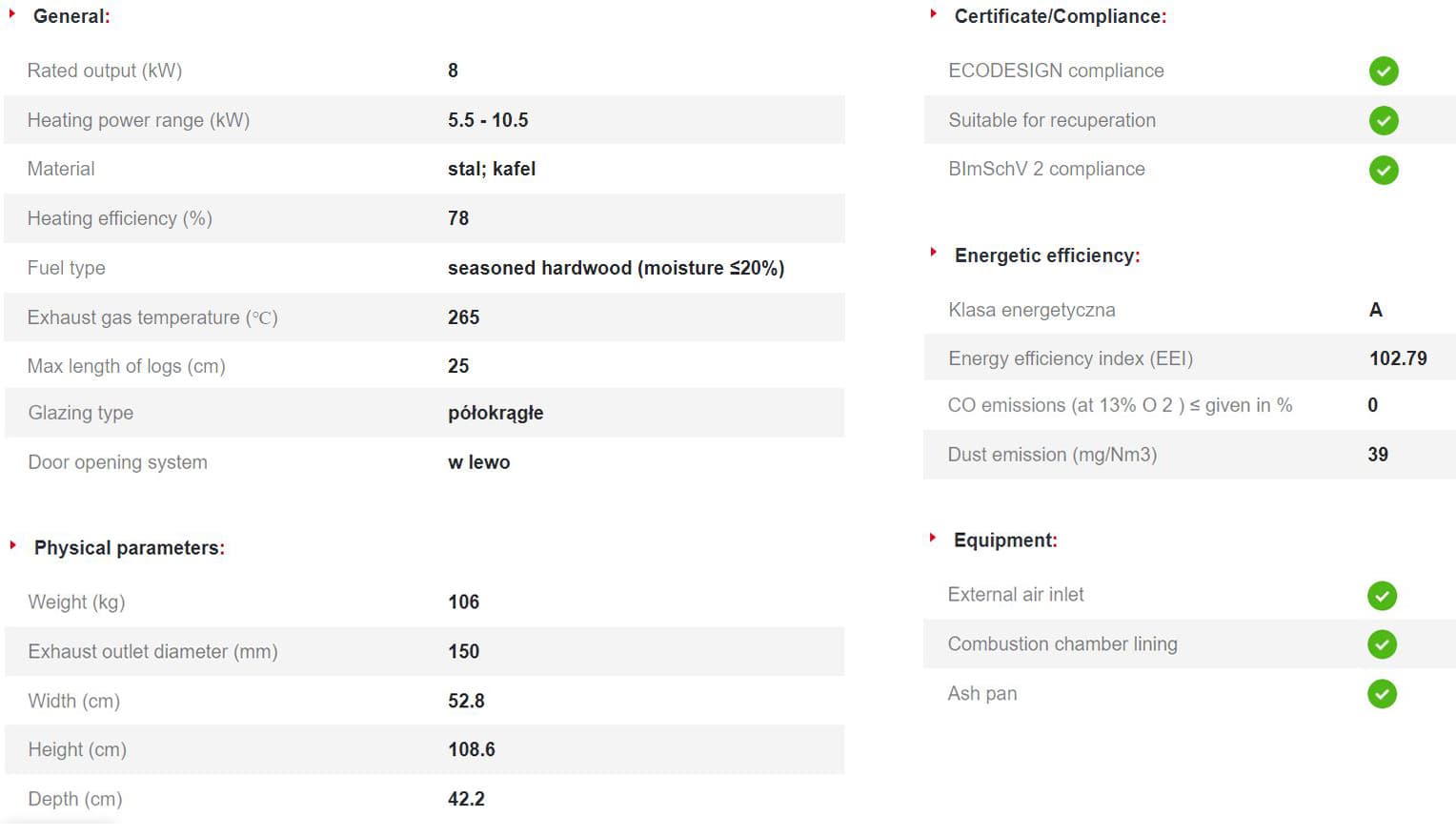Collapse the Physical parameters section arrow
The width and height of the screenshot is (1456, 837).
[x=12, y=545]
